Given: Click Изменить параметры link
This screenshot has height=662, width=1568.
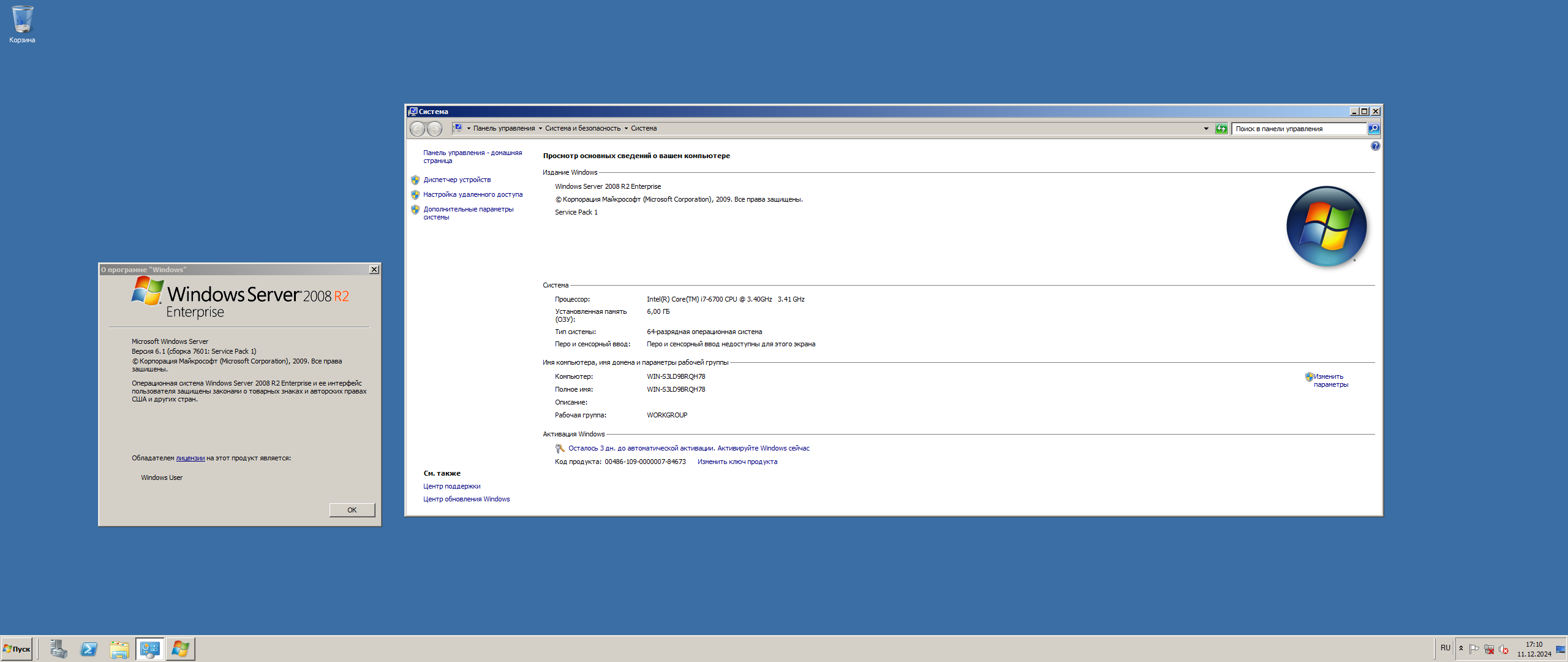Looking at the screenshot, I should pyautogui.click(x=1330, y=381).
